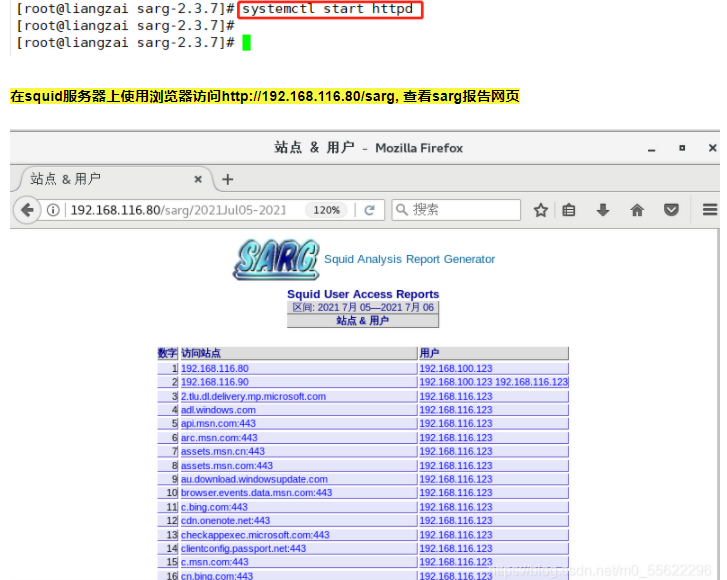Open assets.msn.cn:443 site link
Image resolution: width=727 pixels, height=580 pixels.
[223, 451]
